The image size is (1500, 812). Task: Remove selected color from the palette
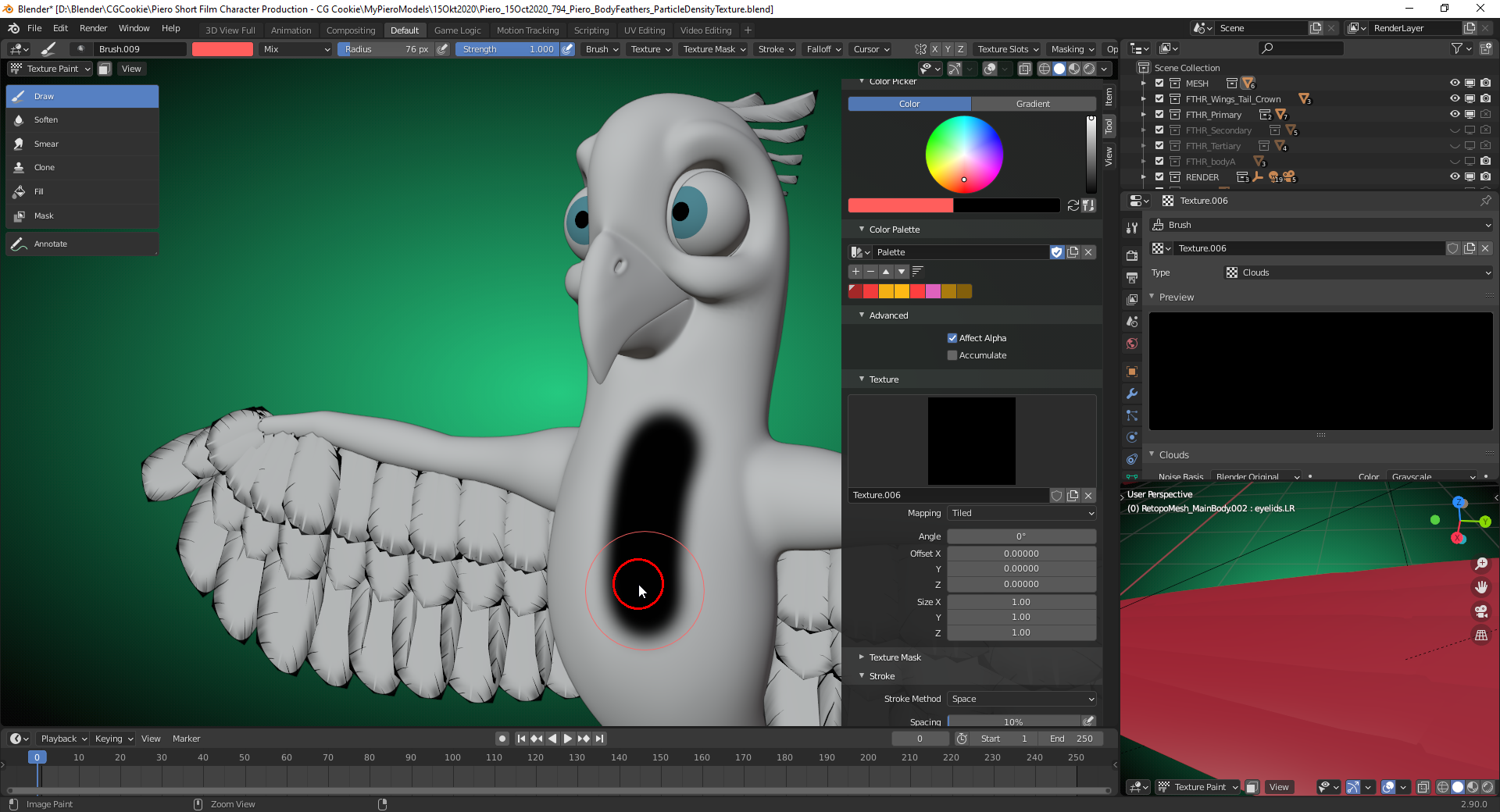pyautogui.click(x=870, y=272)
